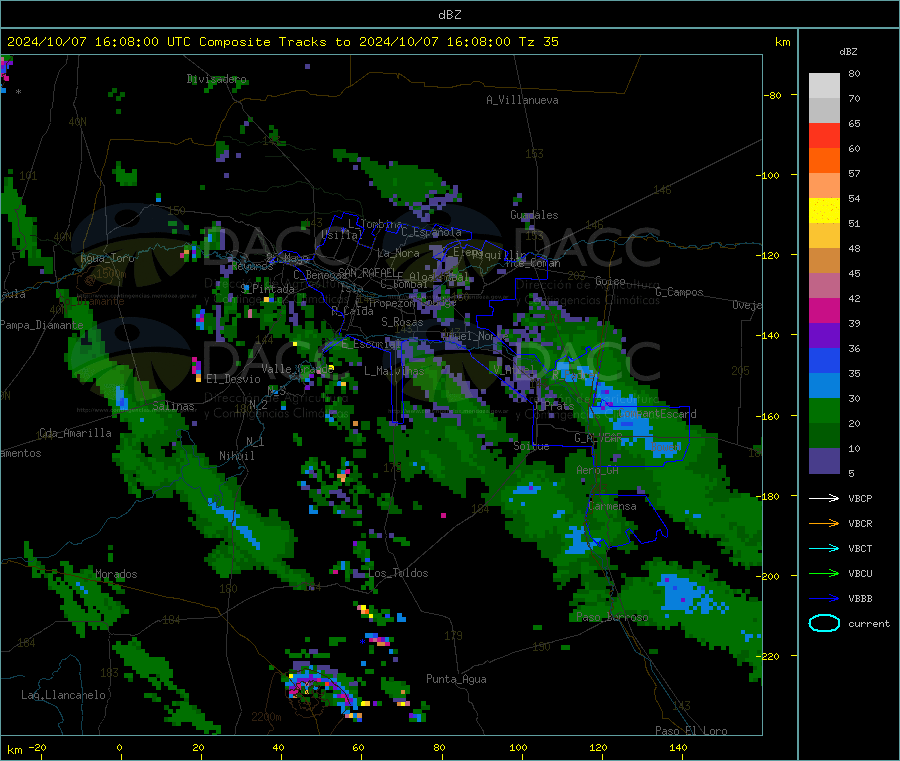Click the A_Villanueva map label
This screenshot has width=900, height=761.
point(522,100)
